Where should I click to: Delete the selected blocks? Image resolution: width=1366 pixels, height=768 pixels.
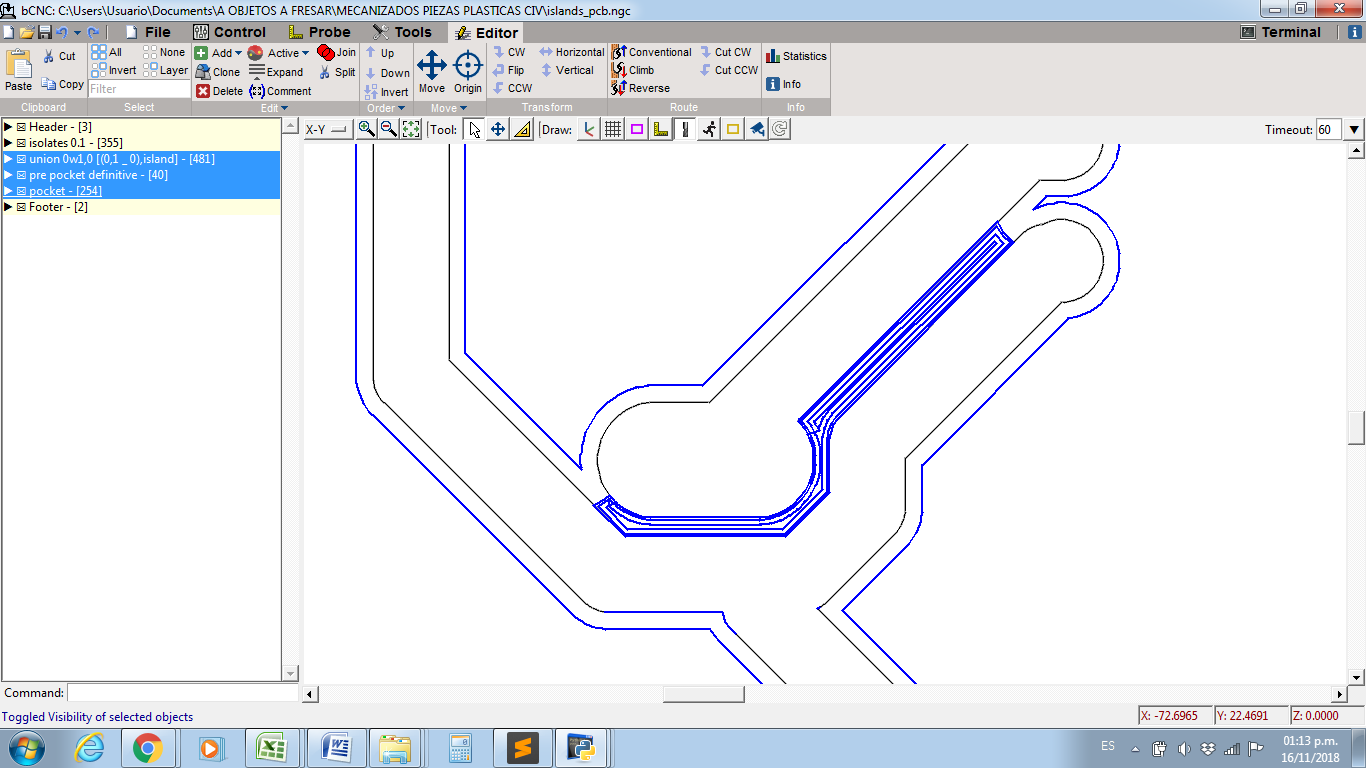(x=219, y=91)
